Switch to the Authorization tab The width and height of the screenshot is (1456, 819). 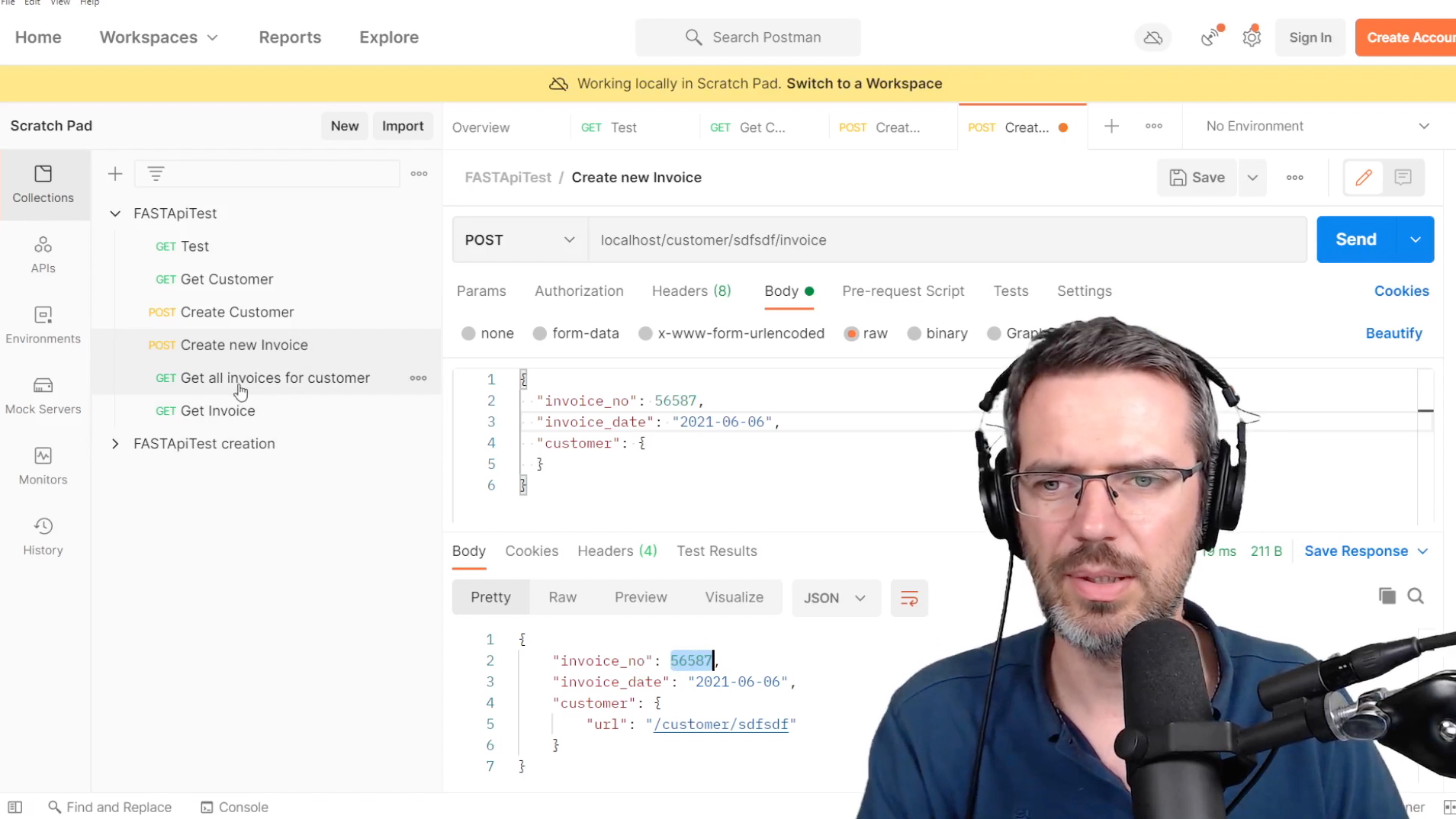coord(579,291)
